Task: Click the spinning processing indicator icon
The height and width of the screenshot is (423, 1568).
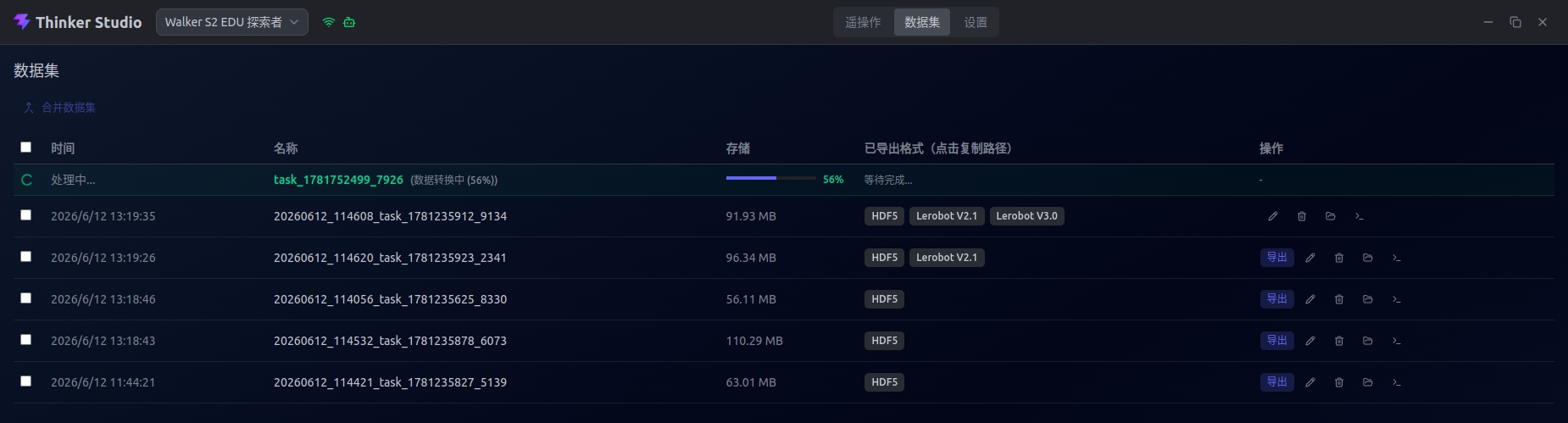Action: point(26,180)
